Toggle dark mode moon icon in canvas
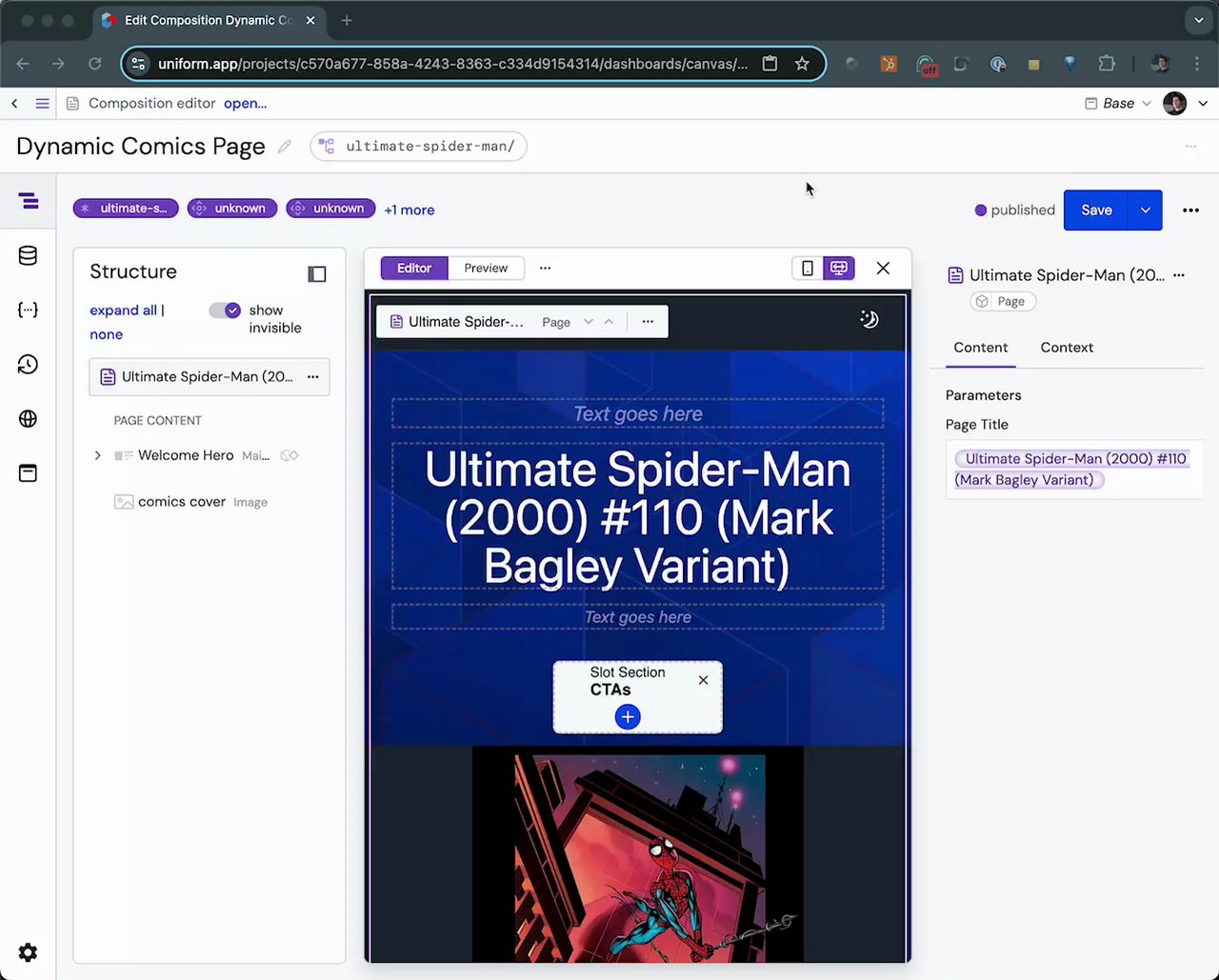 [869, 320]
